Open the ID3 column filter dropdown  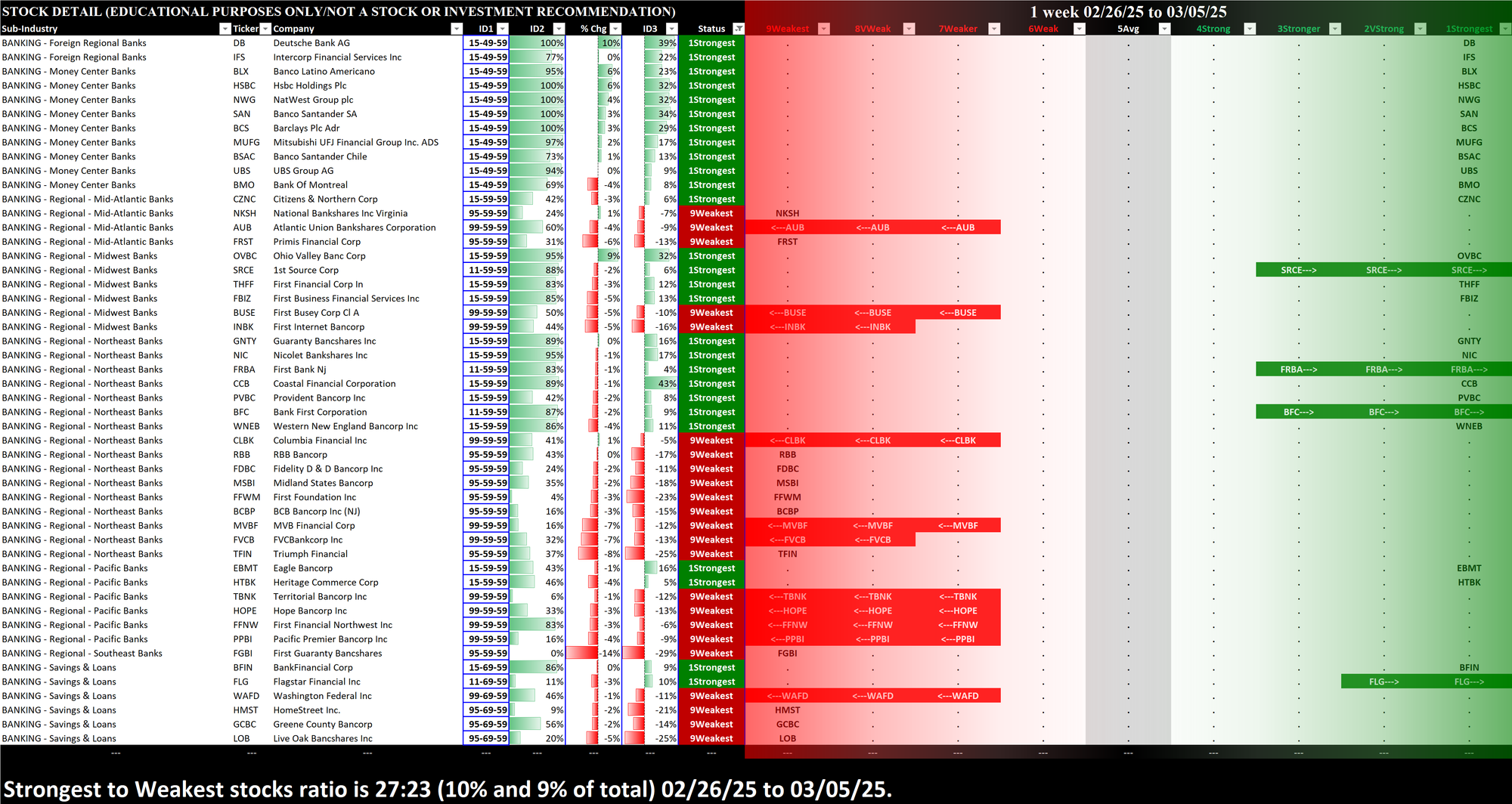671,29
